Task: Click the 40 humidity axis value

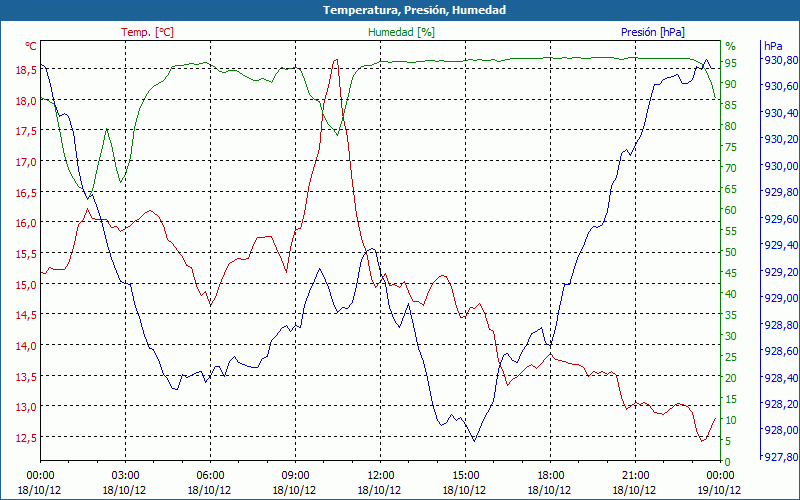Action: click(x=731, y=294)
